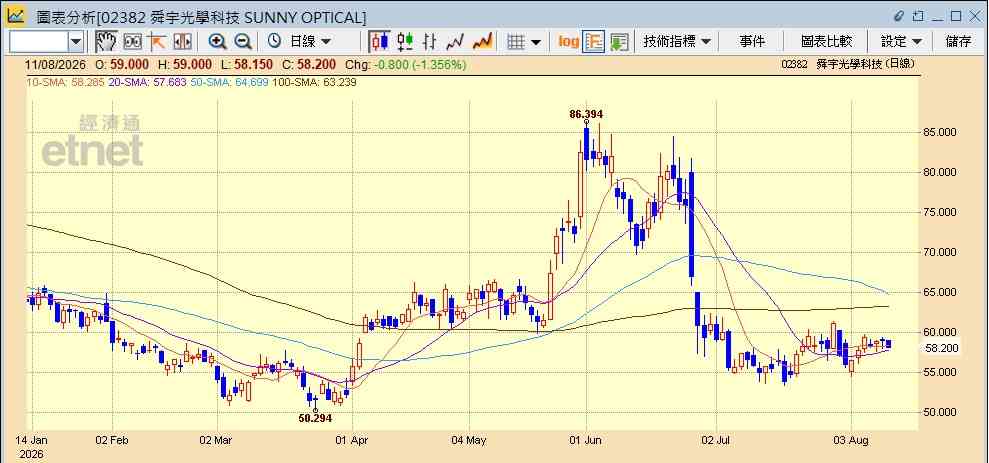The width and height of the screenshot is (989, 463).
Task: Click the 60.000 price axis label
Action: pos(940,332)
